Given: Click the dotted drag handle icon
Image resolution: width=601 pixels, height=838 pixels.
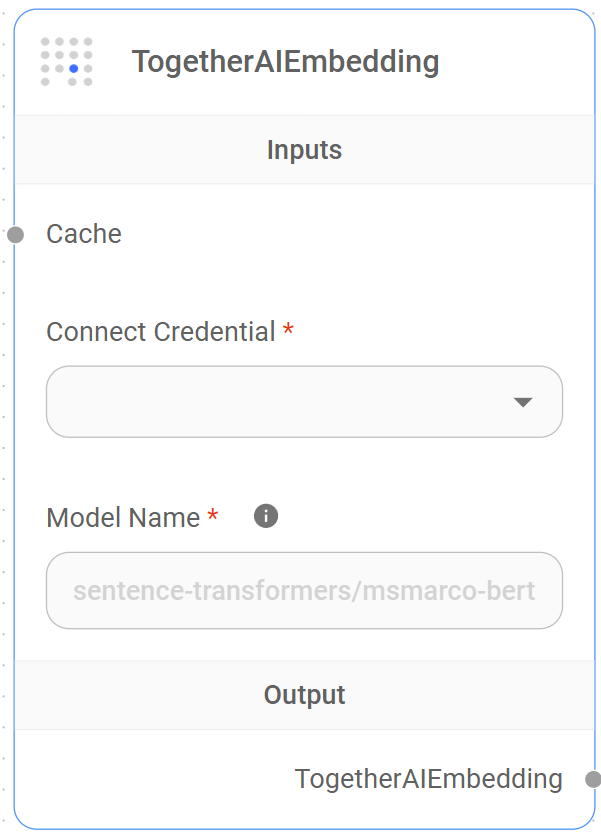Looking at the screenshot, I should (x=67, y=61).
